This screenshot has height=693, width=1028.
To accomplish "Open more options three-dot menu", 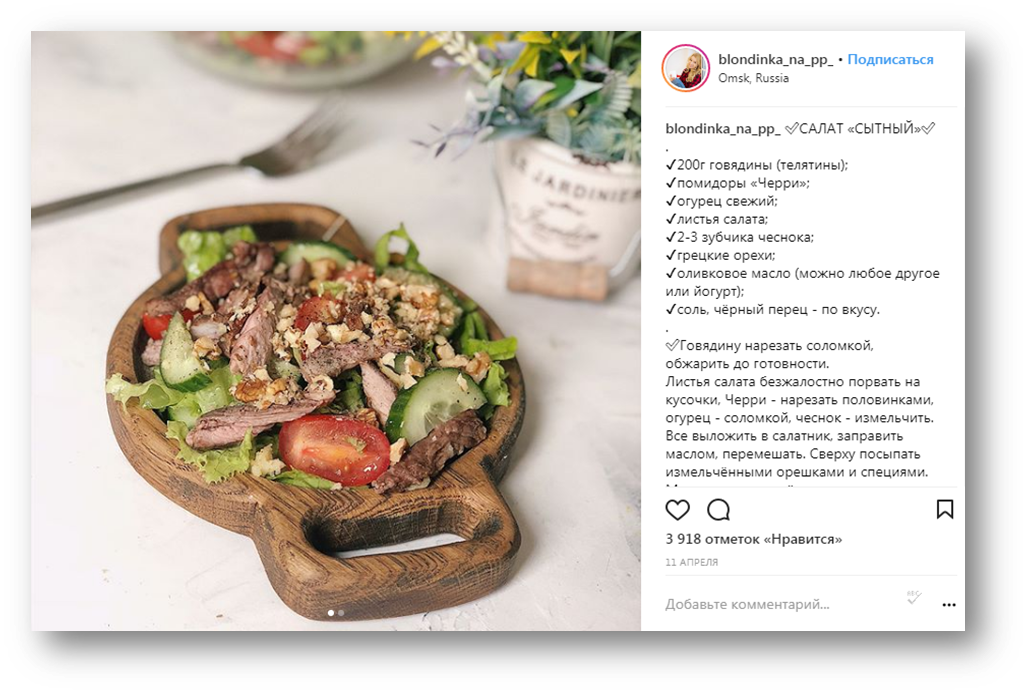I will [949, 604].
